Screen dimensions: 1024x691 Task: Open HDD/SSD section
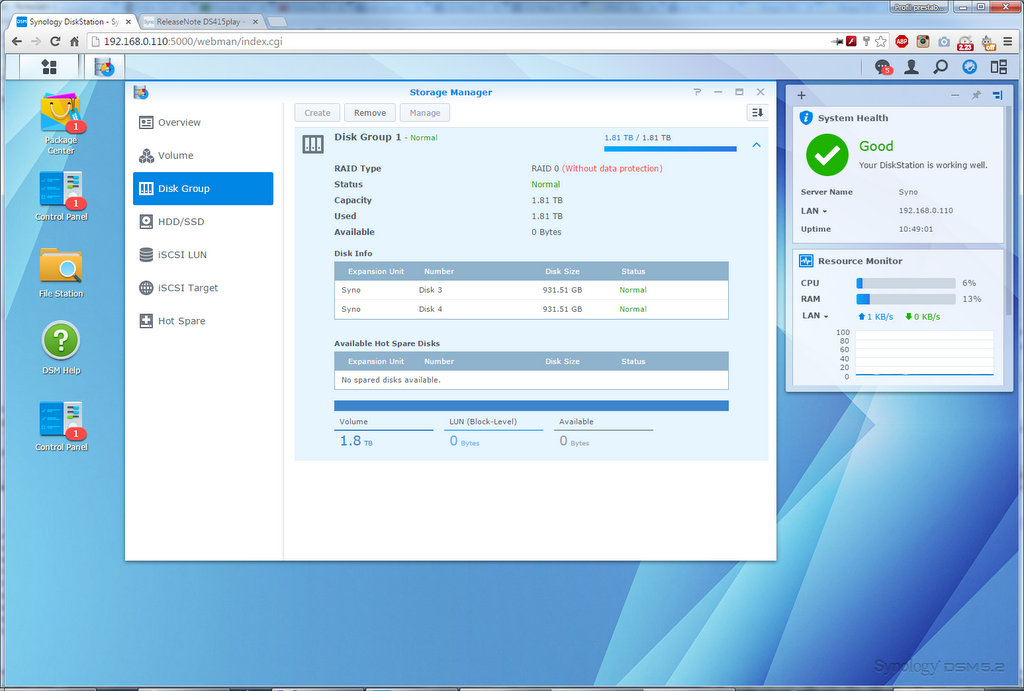(203, 221)
